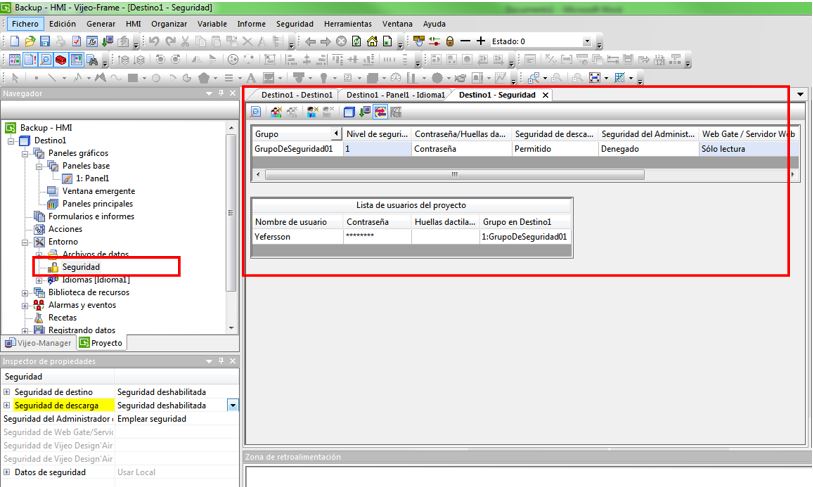Click the Validate checkmark document icon

[76, 41]
